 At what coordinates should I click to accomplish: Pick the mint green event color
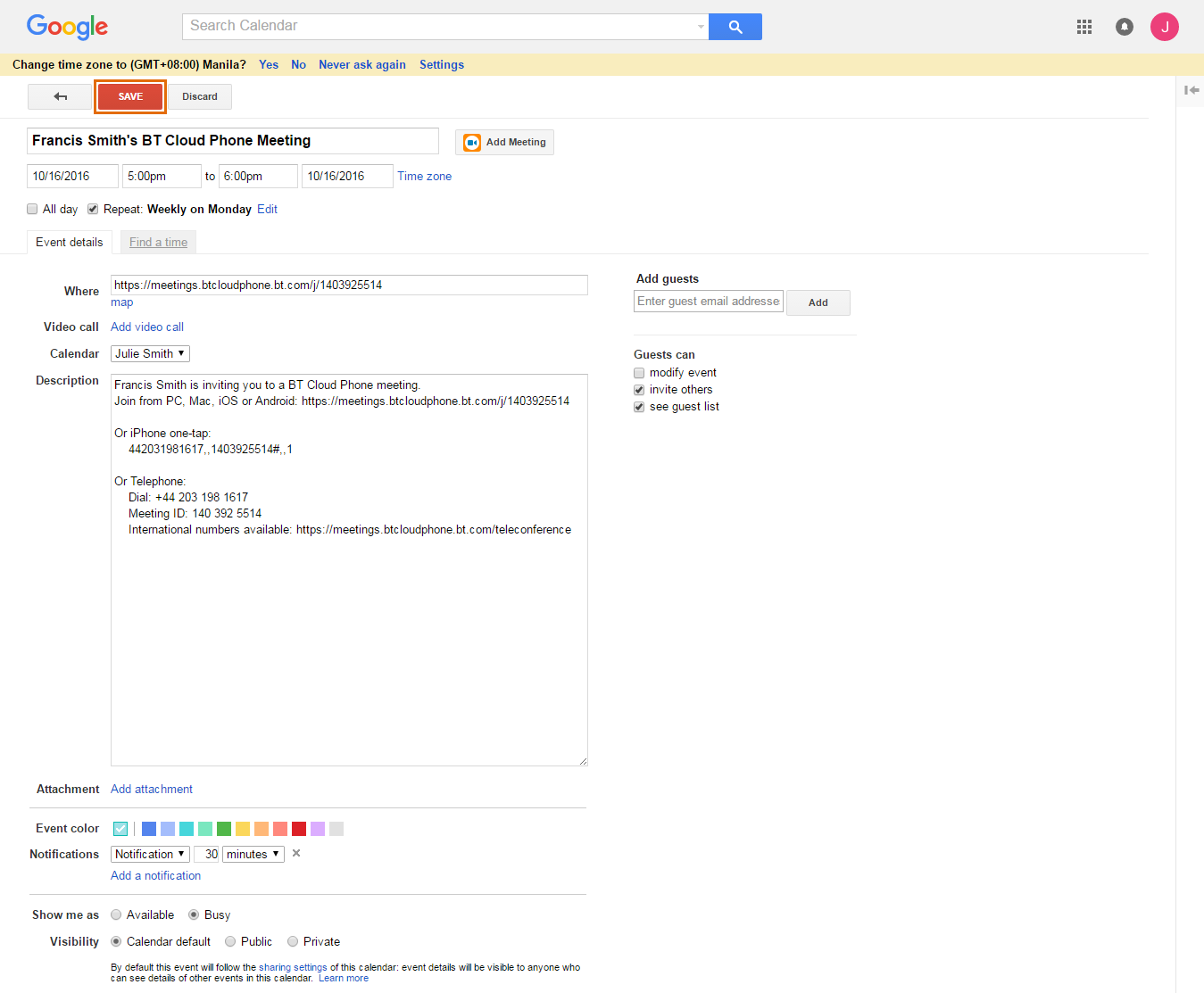(x=205, y=829)
